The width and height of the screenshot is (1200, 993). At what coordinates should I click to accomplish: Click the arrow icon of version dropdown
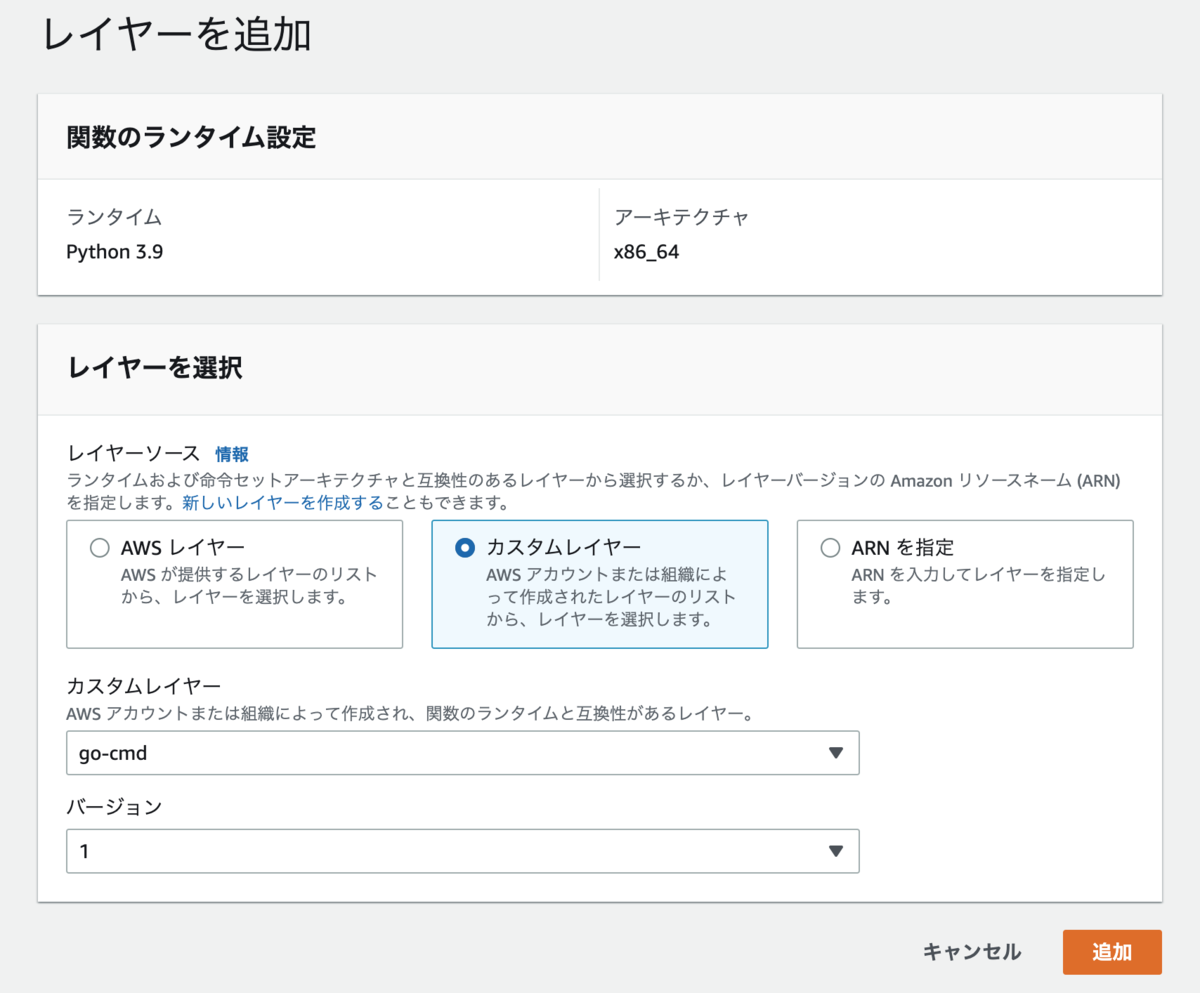coord(836,851)
